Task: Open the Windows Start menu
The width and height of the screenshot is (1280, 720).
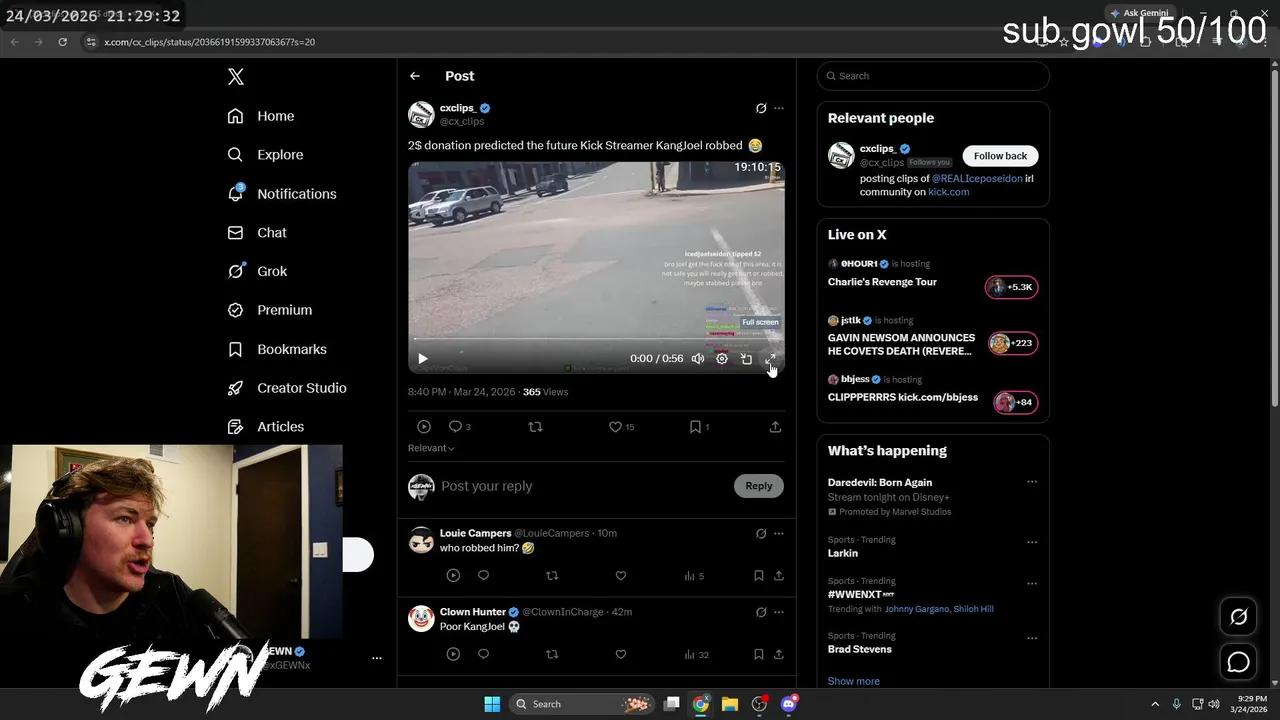Action: click(x=492, y=704)
